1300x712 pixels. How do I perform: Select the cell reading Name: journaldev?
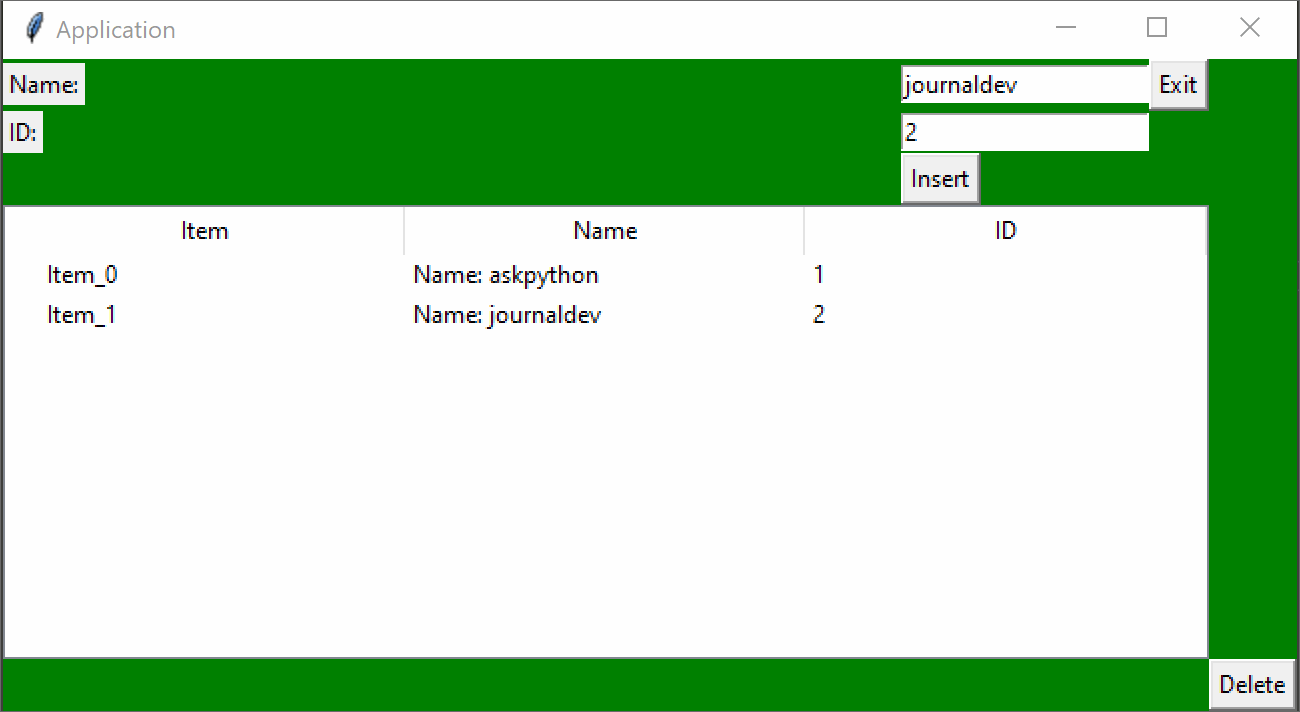(507, 314)
